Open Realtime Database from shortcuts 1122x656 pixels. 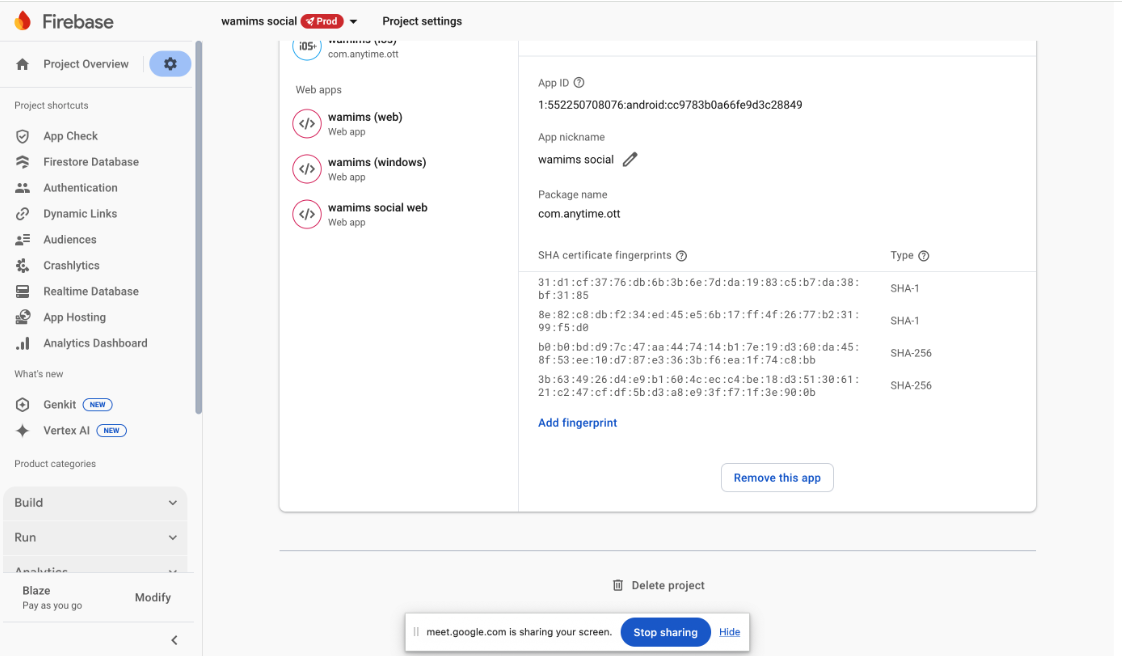click(91, 291)
